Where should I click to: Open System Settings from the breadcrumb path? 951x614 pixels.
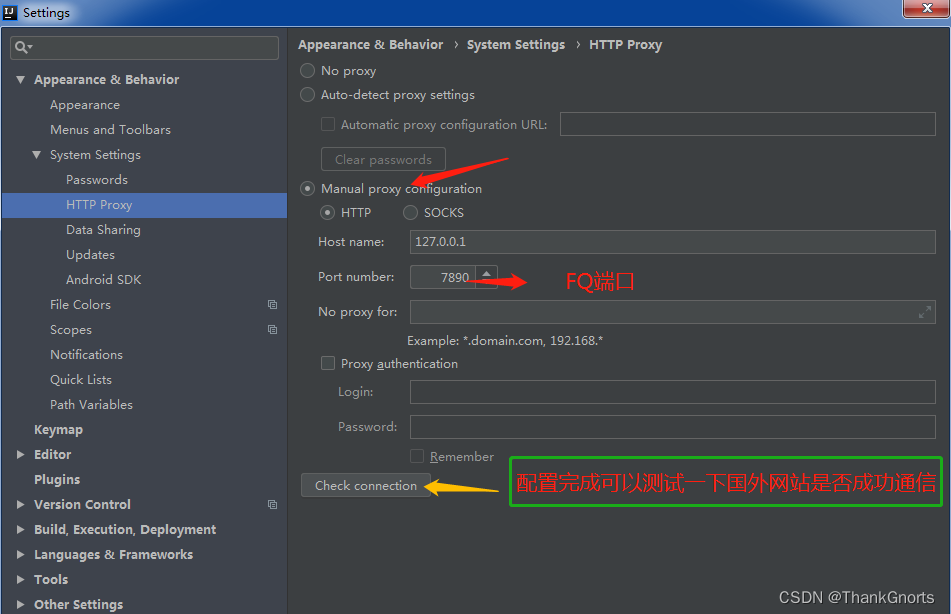516,44
